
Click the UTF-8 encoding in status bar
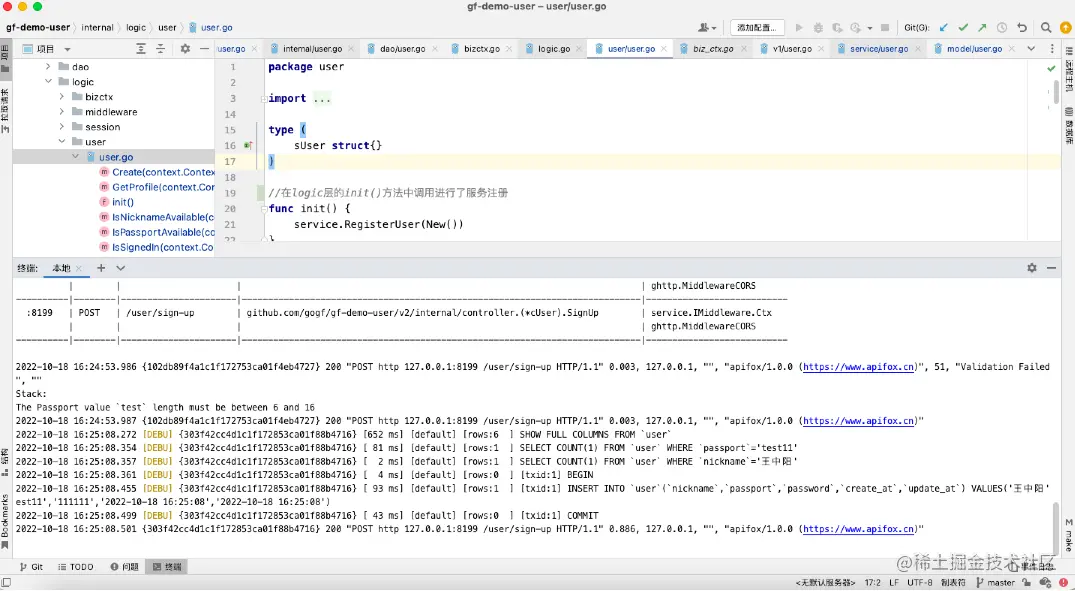919,582
